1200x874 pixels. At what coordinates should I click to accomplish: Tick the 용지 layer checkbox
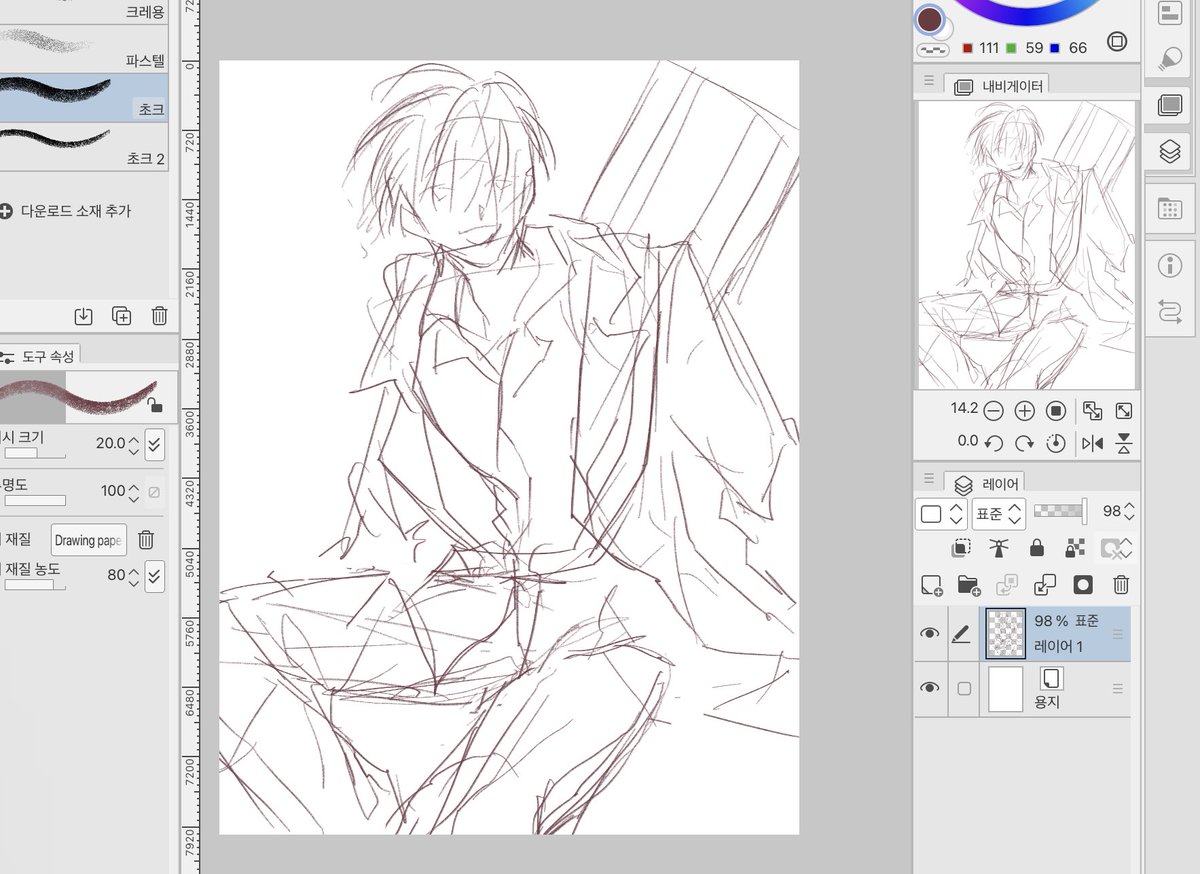(x=964, y=688)
